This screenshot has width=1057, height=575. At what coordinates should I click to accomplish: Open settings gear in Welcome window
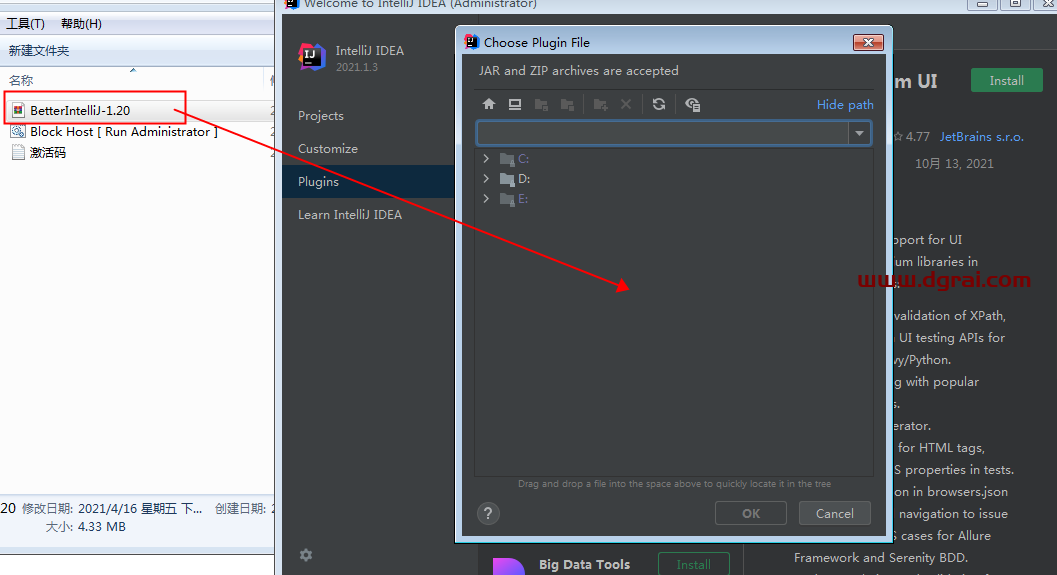[x=306, y=555]
